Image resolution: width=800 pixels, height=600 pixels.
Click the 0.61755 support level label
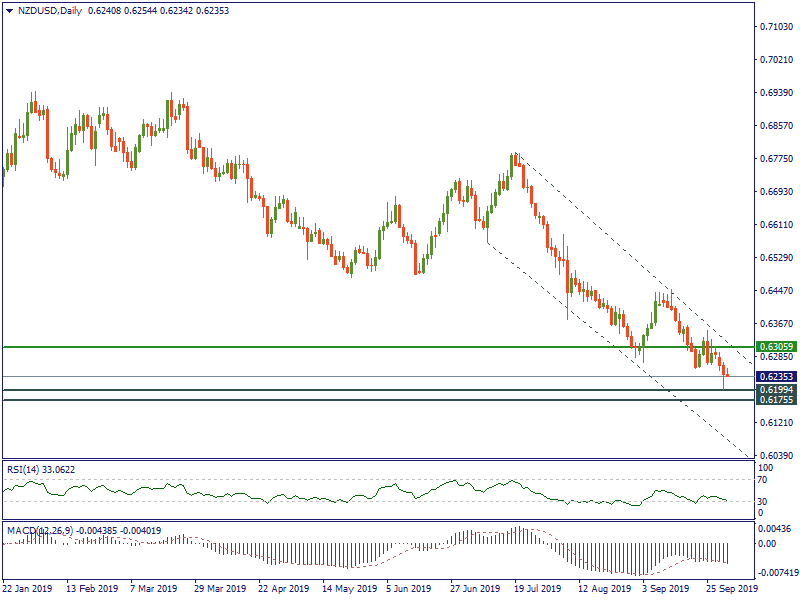(775, 400)
